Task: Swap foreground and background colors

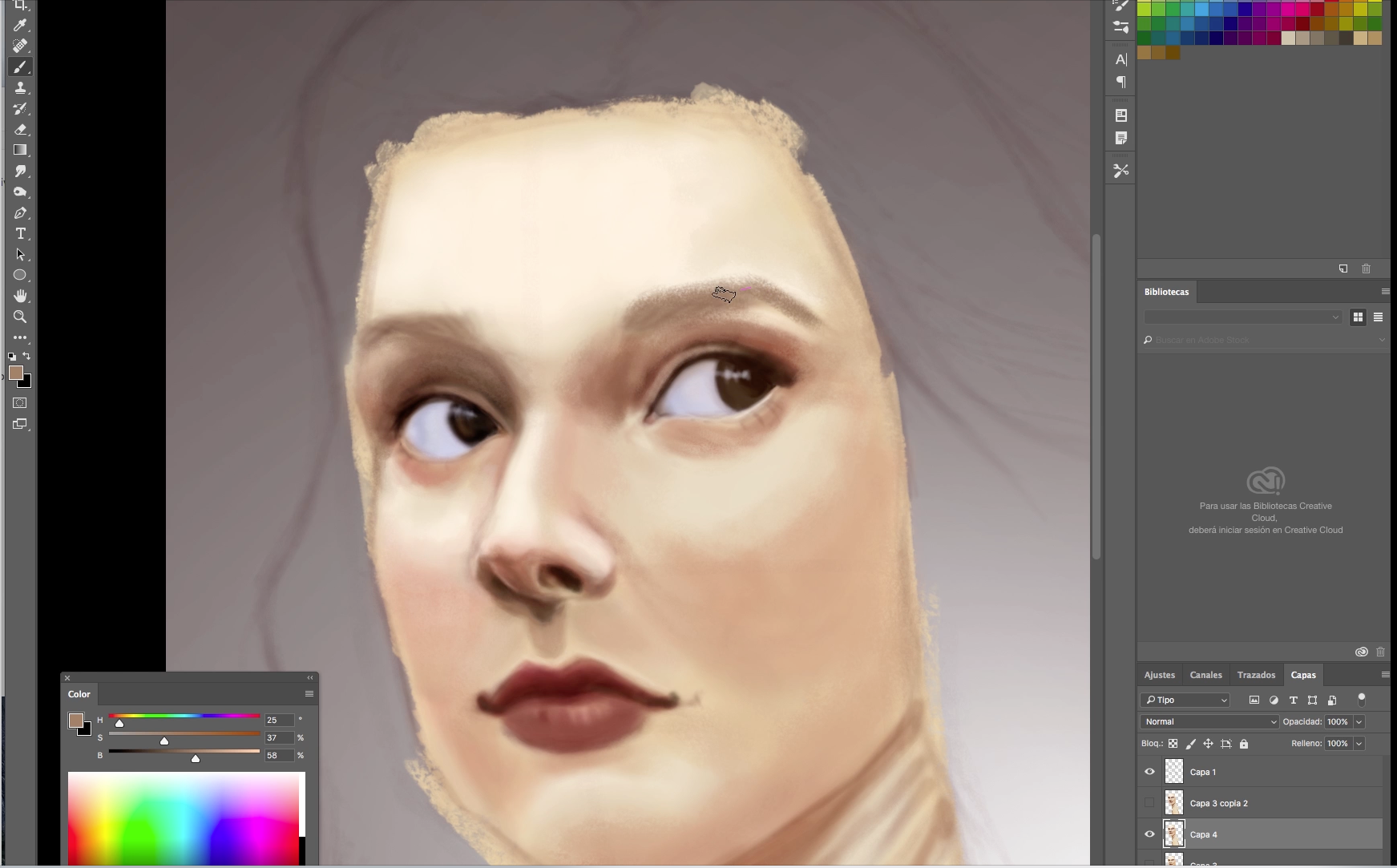Action: click(x=26, y=356)
